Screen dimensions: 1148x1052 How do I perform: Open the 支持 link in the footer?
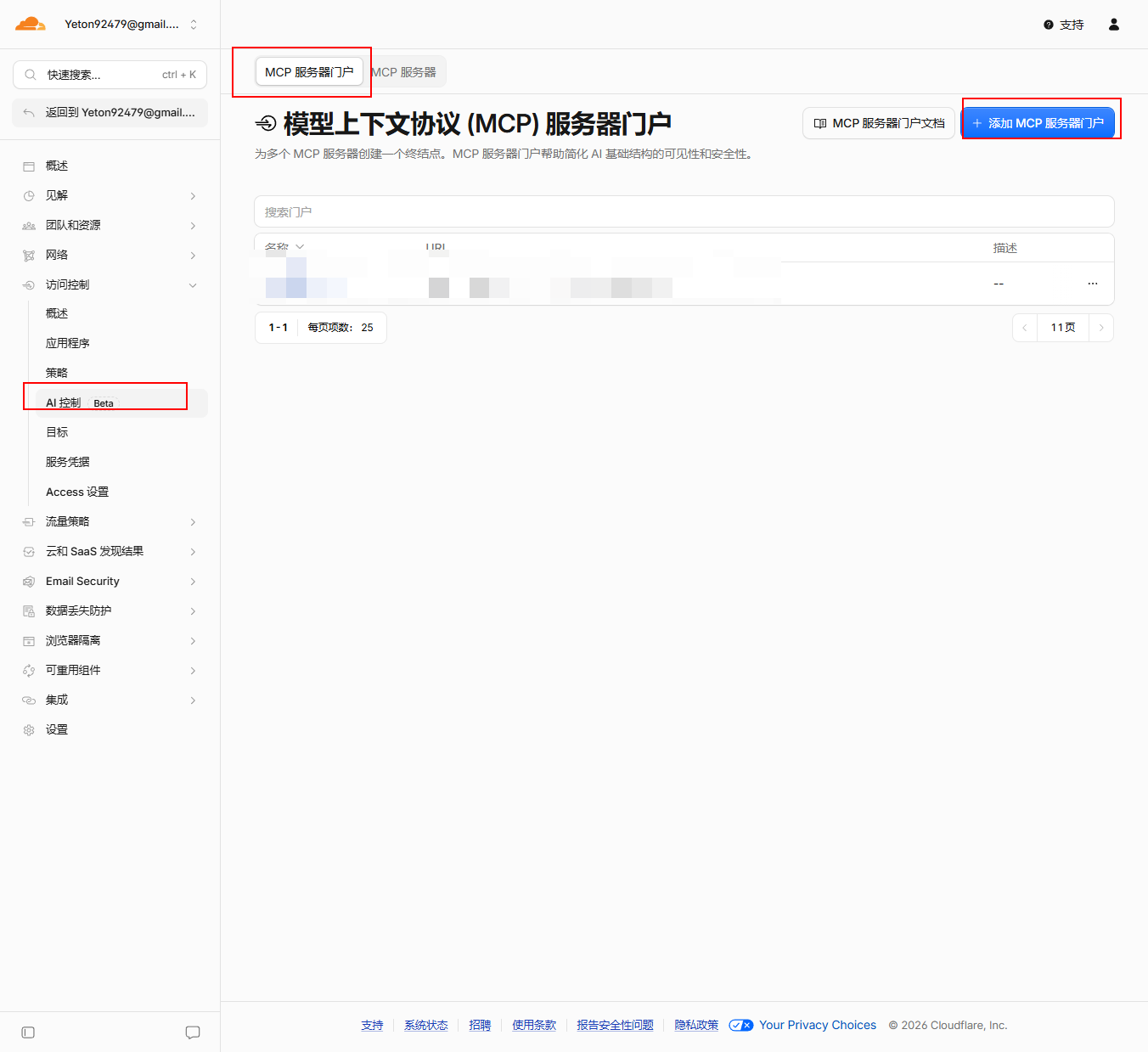[372, 1025]
